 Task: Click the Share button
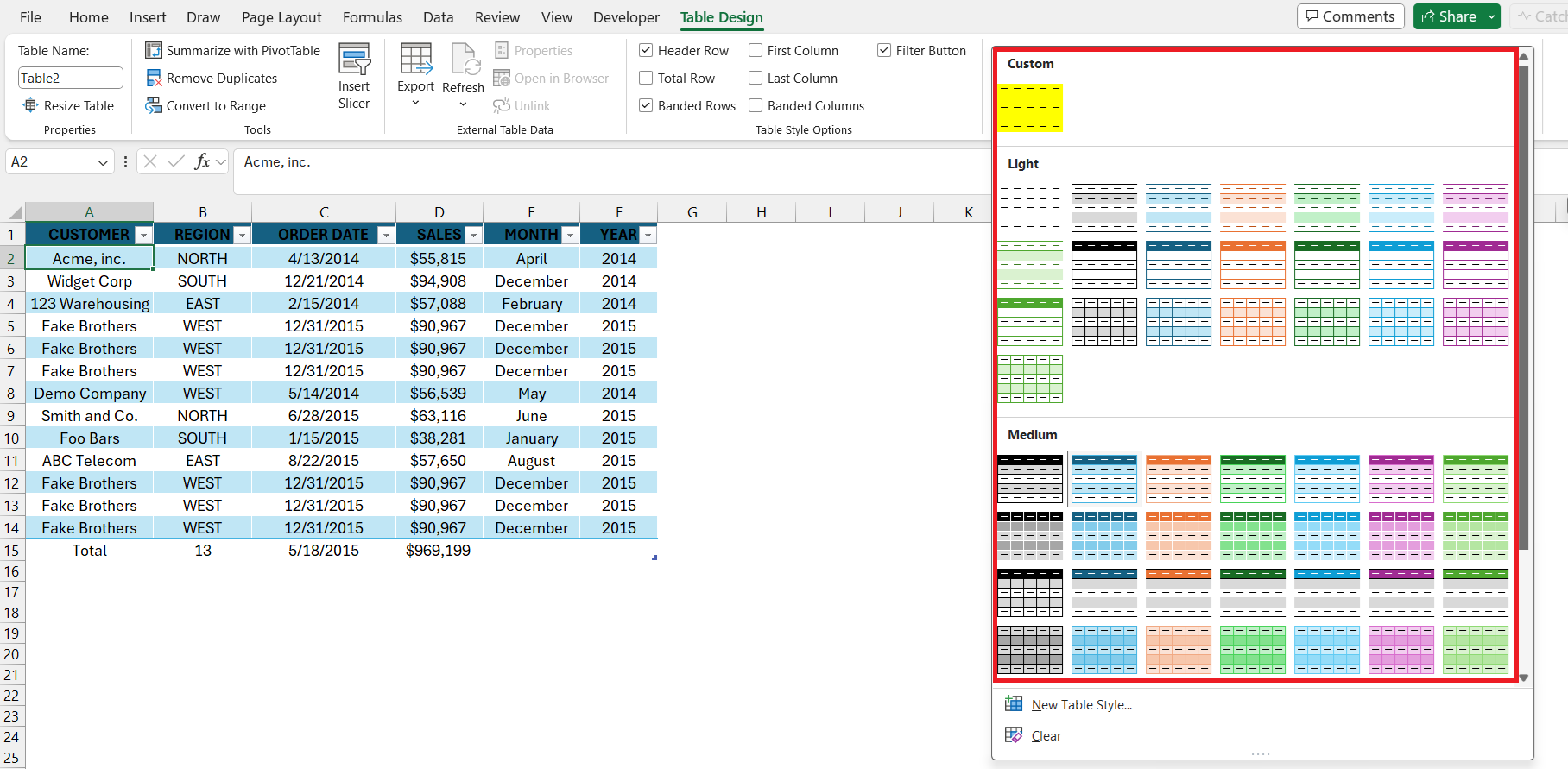(1449, 16)
